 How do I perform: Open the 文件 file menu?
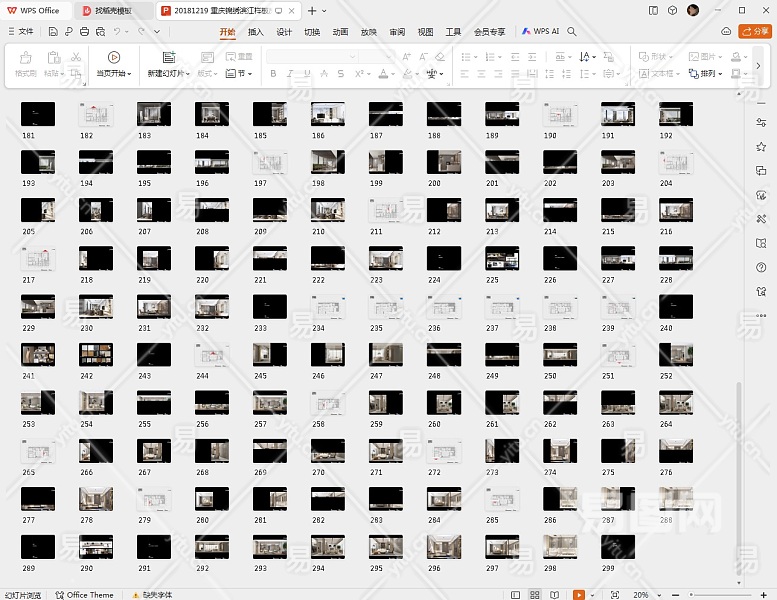tap(20, 32)
